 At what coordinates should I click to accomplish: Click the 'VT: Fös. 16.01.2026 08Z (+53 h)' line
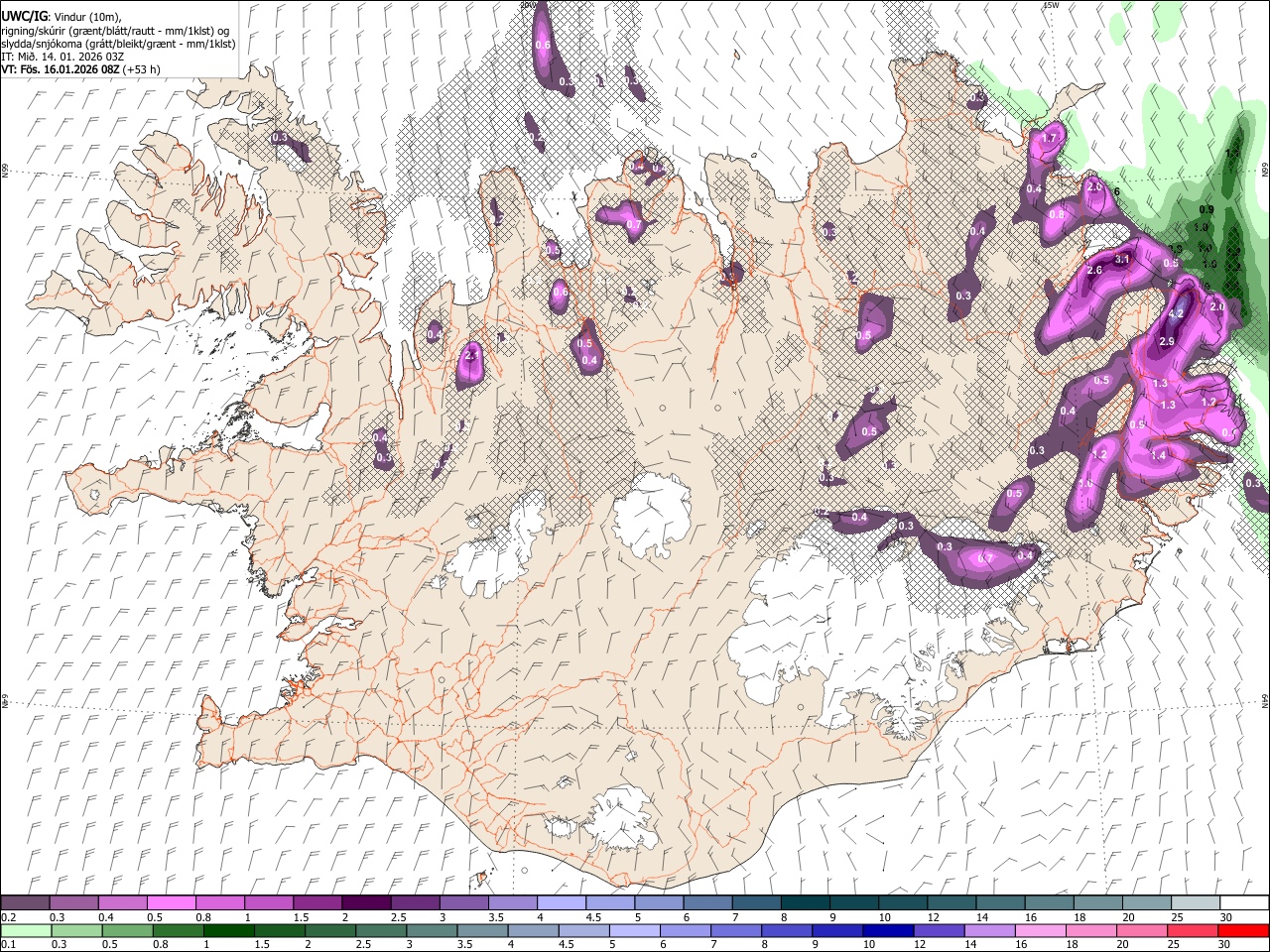coord(80,69)
